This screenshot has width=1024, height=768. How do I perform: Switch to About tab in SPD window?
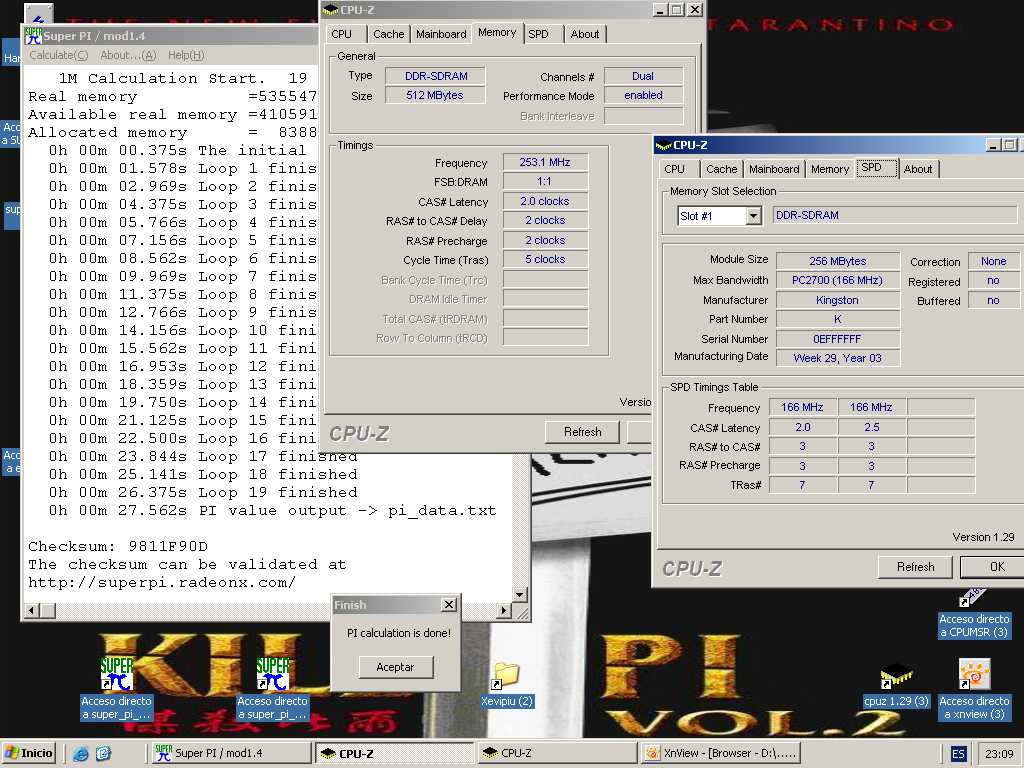[x=918, y=169]
